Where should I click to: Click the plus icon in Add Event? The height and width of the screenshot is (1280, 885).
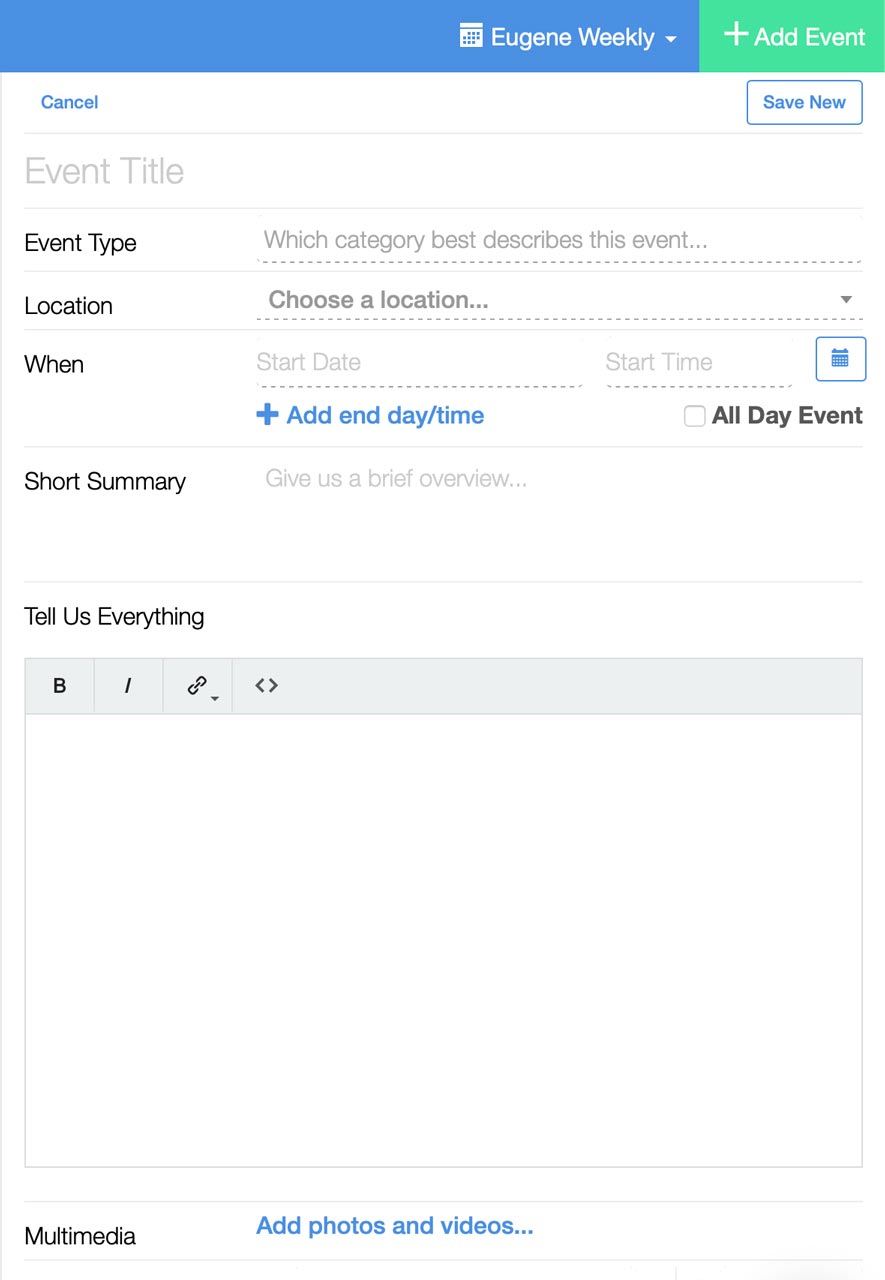click(736, 35)
